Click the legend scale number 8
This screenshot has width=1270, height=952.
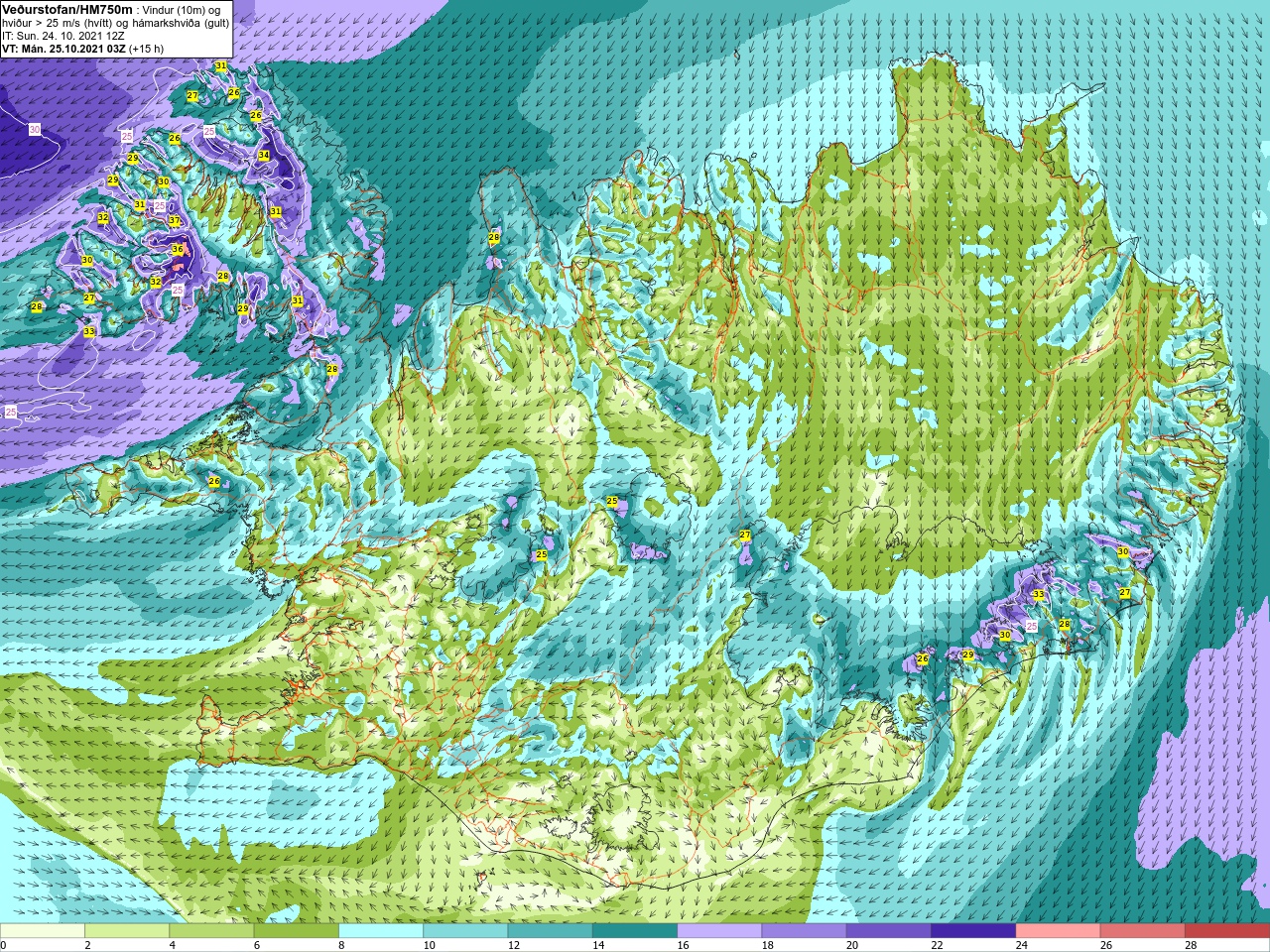[x=342, y=945]
